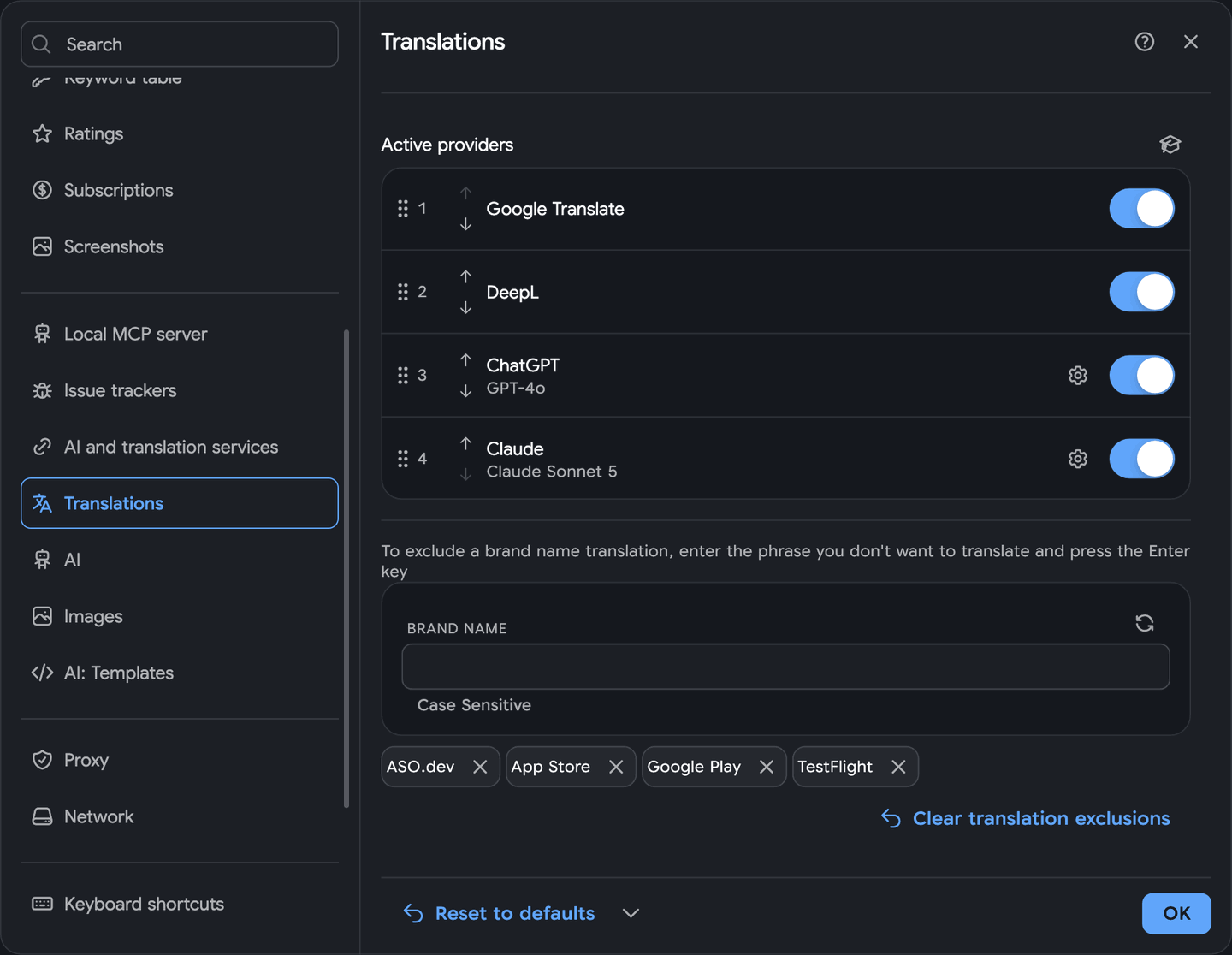The width and height of the screenshot is (1232, 955).
Task: Click Reset to defaults
Action: 499,913
